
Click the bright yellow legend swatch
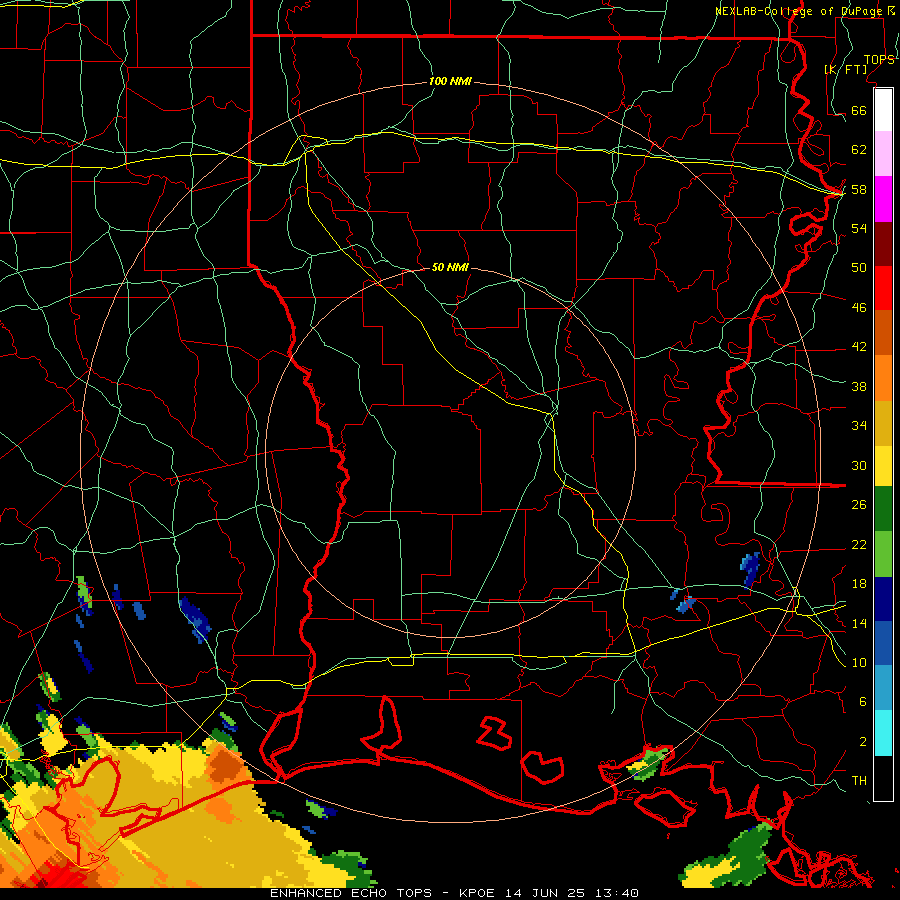(883, 465)
